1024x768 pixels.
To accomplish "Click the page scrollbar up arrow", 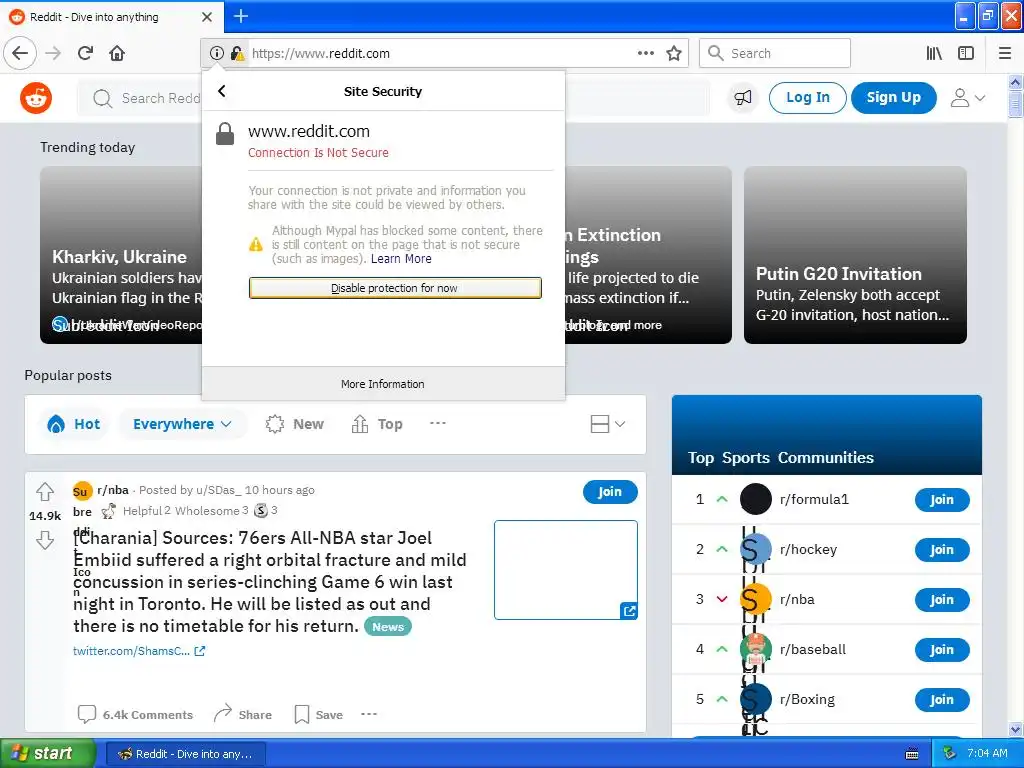I will click(1016, 82).
